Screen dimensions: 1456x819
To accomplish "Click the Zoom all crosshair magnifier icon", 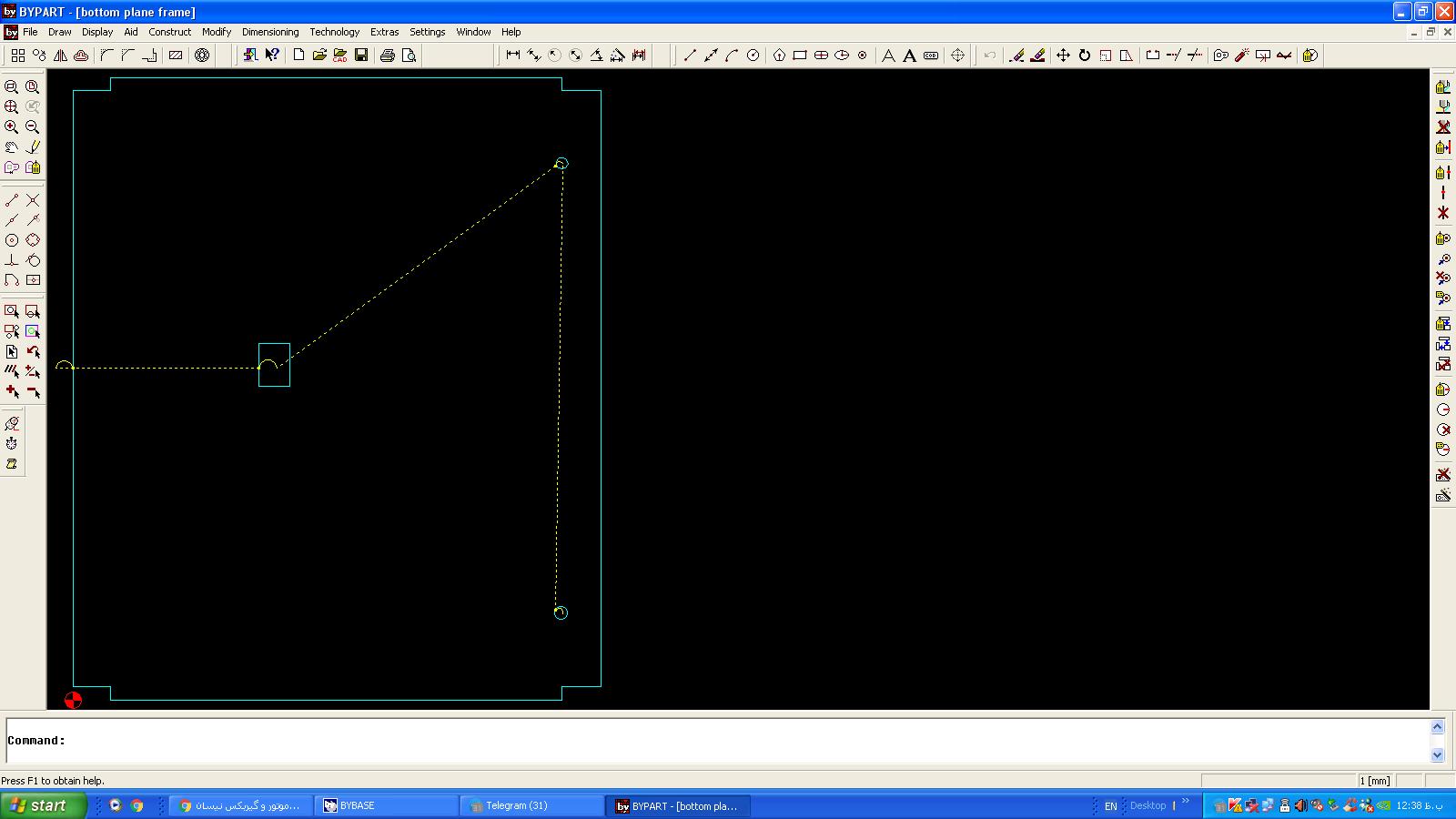I will (12, 106).
